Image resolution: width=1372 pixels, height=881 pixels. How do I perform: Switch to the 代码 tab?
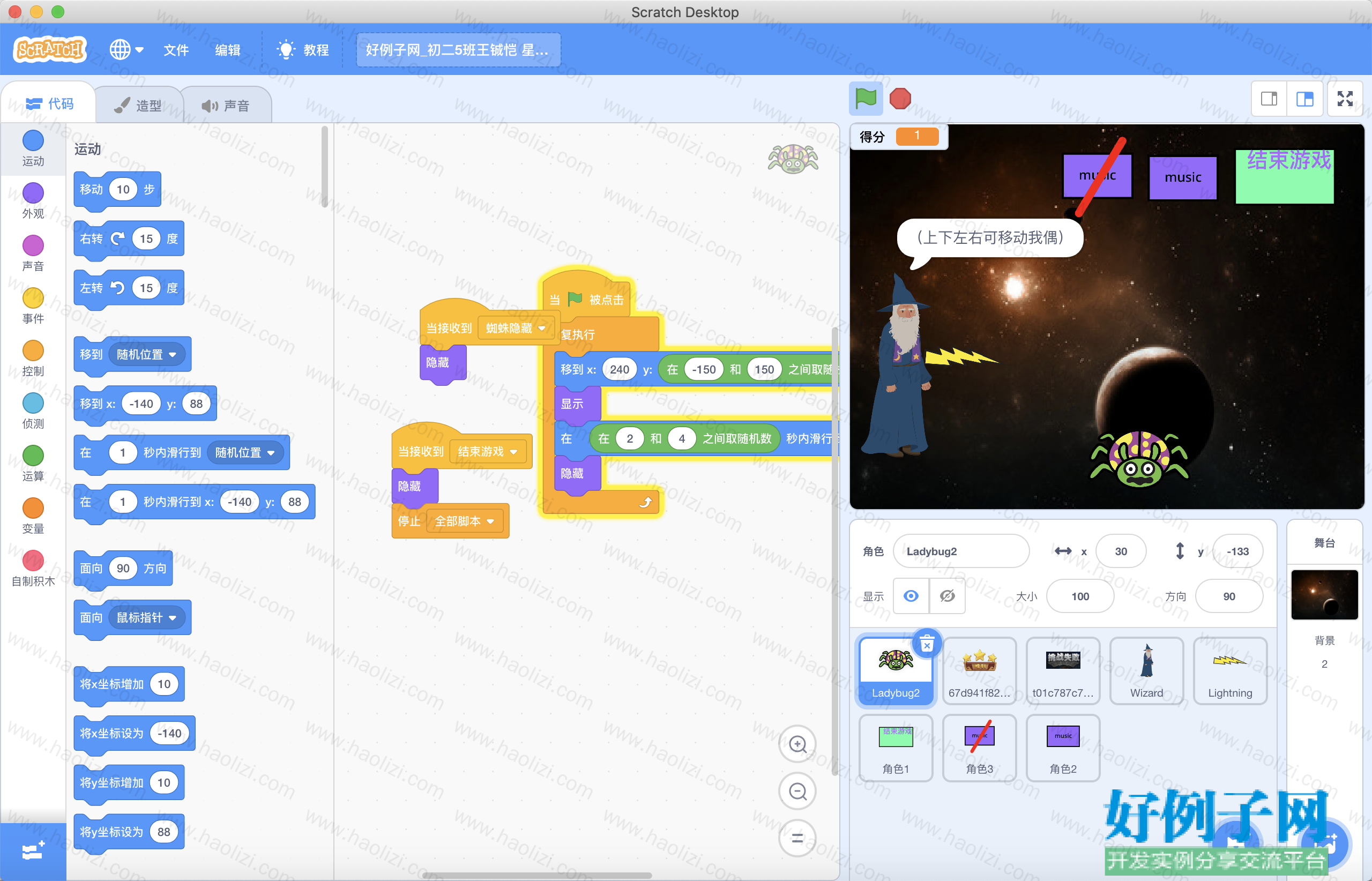click(50, 103)
